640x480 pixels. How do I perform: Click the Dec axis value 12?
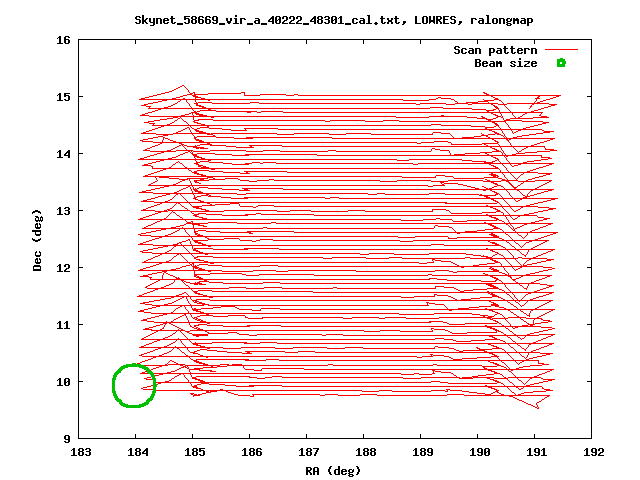63,268
